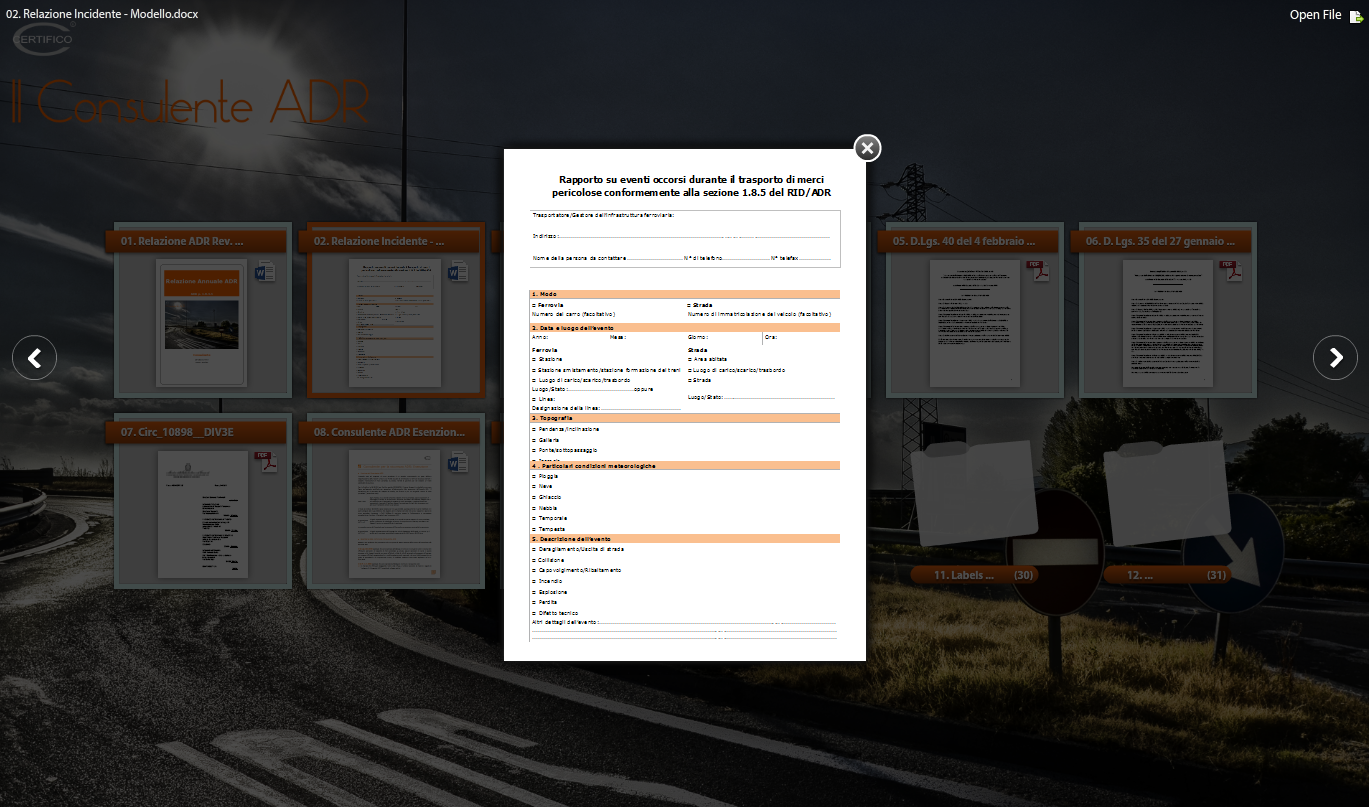Close the document preview with the X button
The width and height of the screenshot is (1369, 807).
coord(867,148)
